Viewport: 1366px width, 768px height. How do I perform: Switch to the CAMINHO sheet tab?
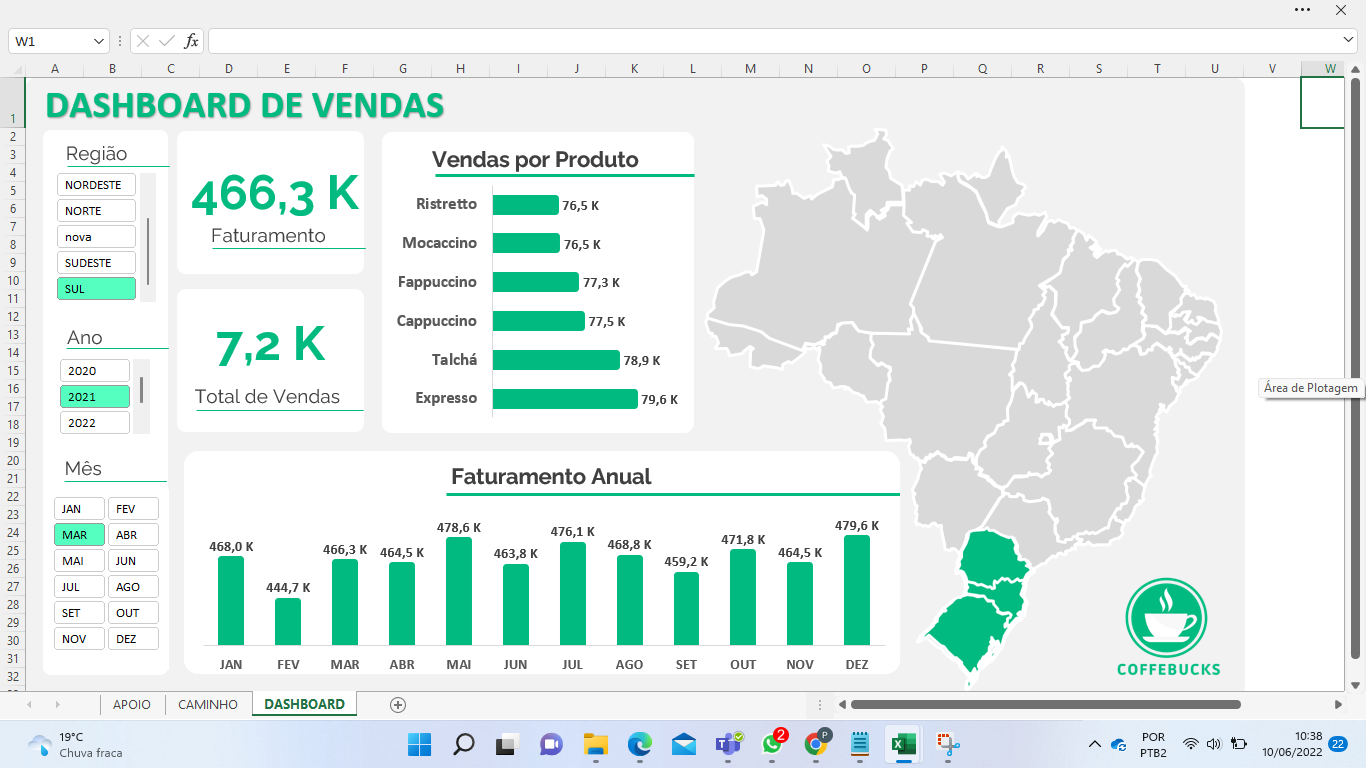point(208,705)
